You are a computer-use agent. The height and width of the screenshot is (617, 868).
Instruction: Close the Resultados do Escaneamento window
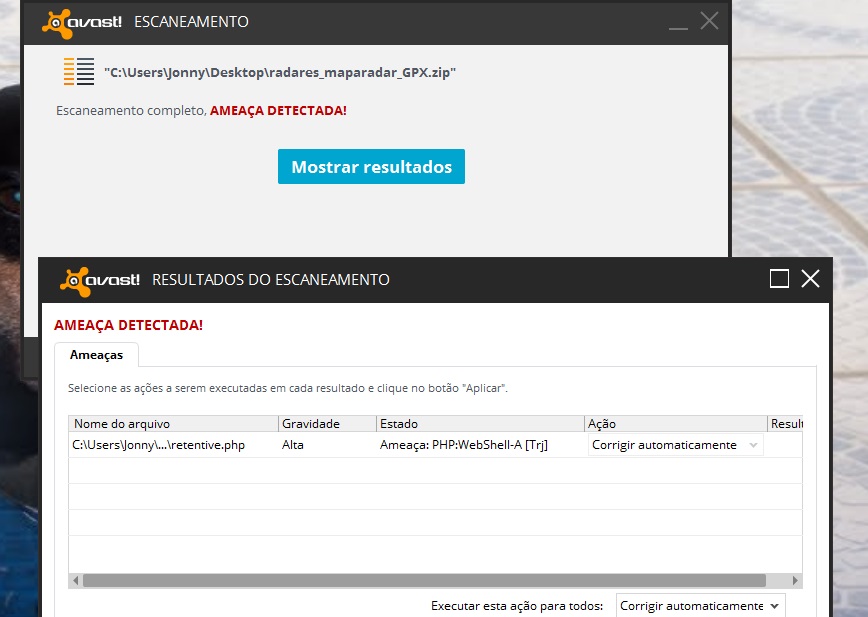pyautogui.click(x=810, y=279)
